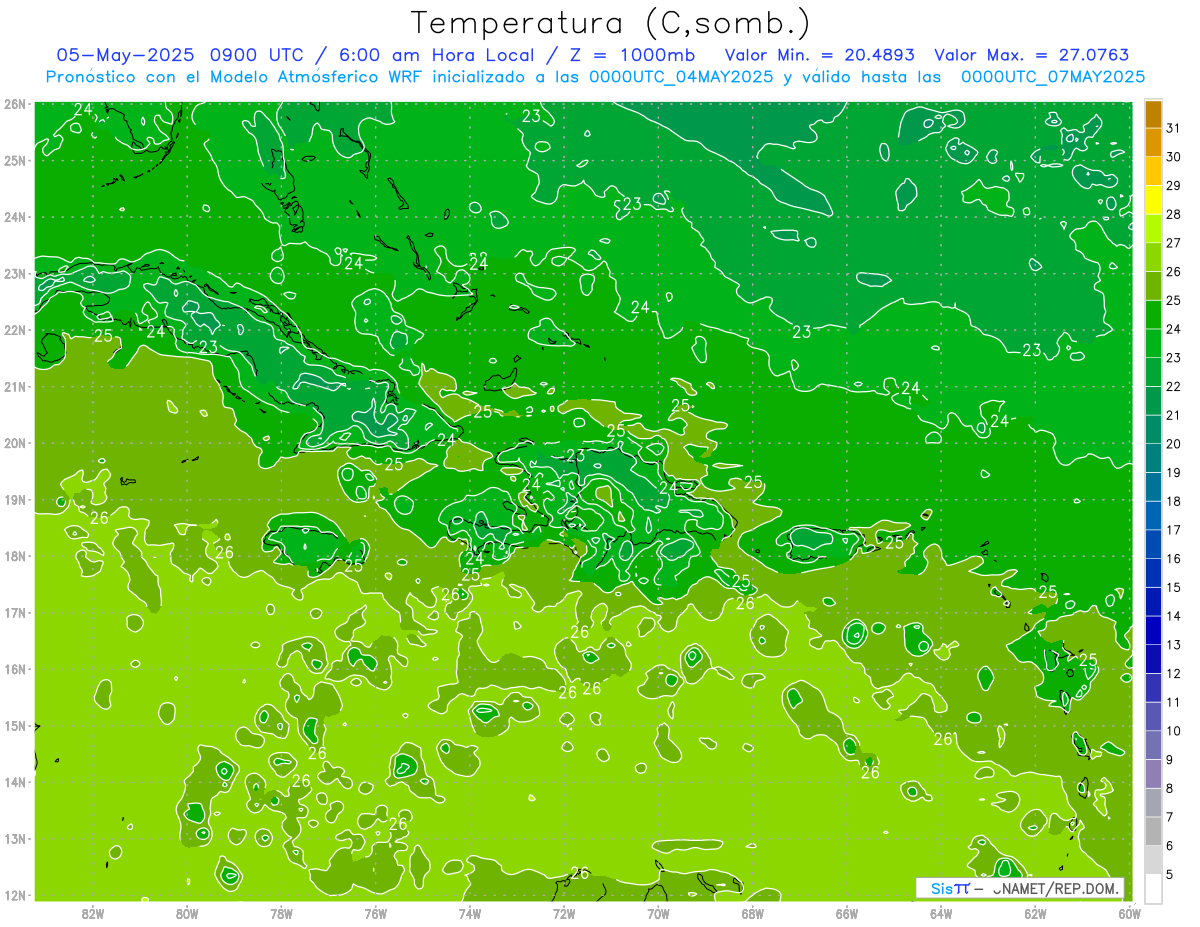Click the latitude axis label "12N"
1200x927 pixels.
(15, 895)
